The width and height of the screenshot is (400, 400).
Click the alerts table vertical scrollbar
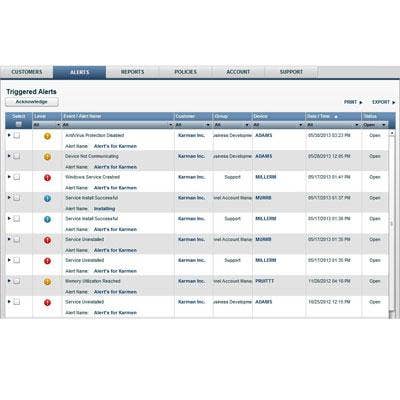click(392, 223)
